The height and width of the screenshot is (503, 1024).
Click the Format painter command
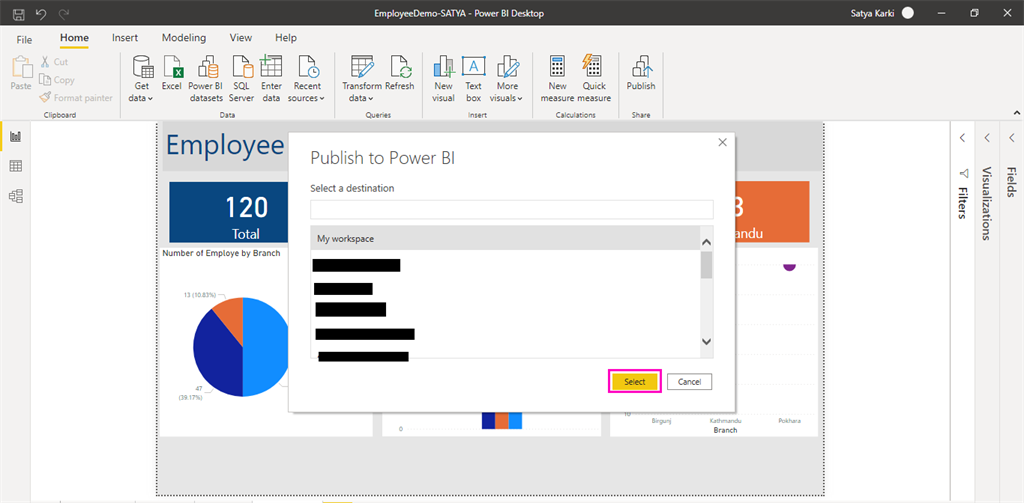[75, 98]
